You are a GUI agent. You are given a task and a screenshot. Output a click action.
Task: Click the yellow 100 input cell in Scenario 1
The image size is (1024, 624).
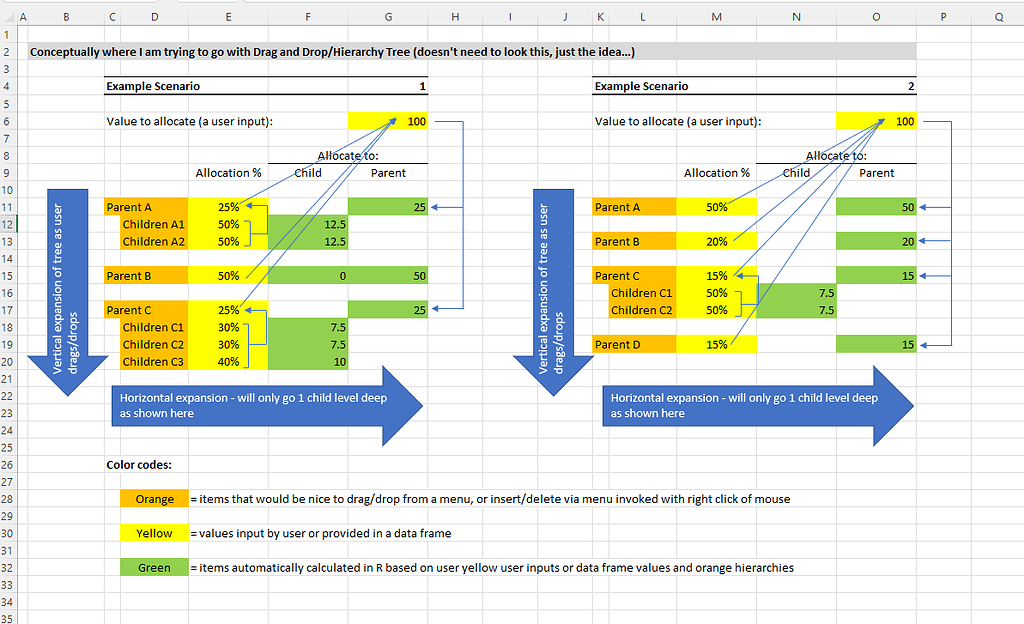(388, 120)
